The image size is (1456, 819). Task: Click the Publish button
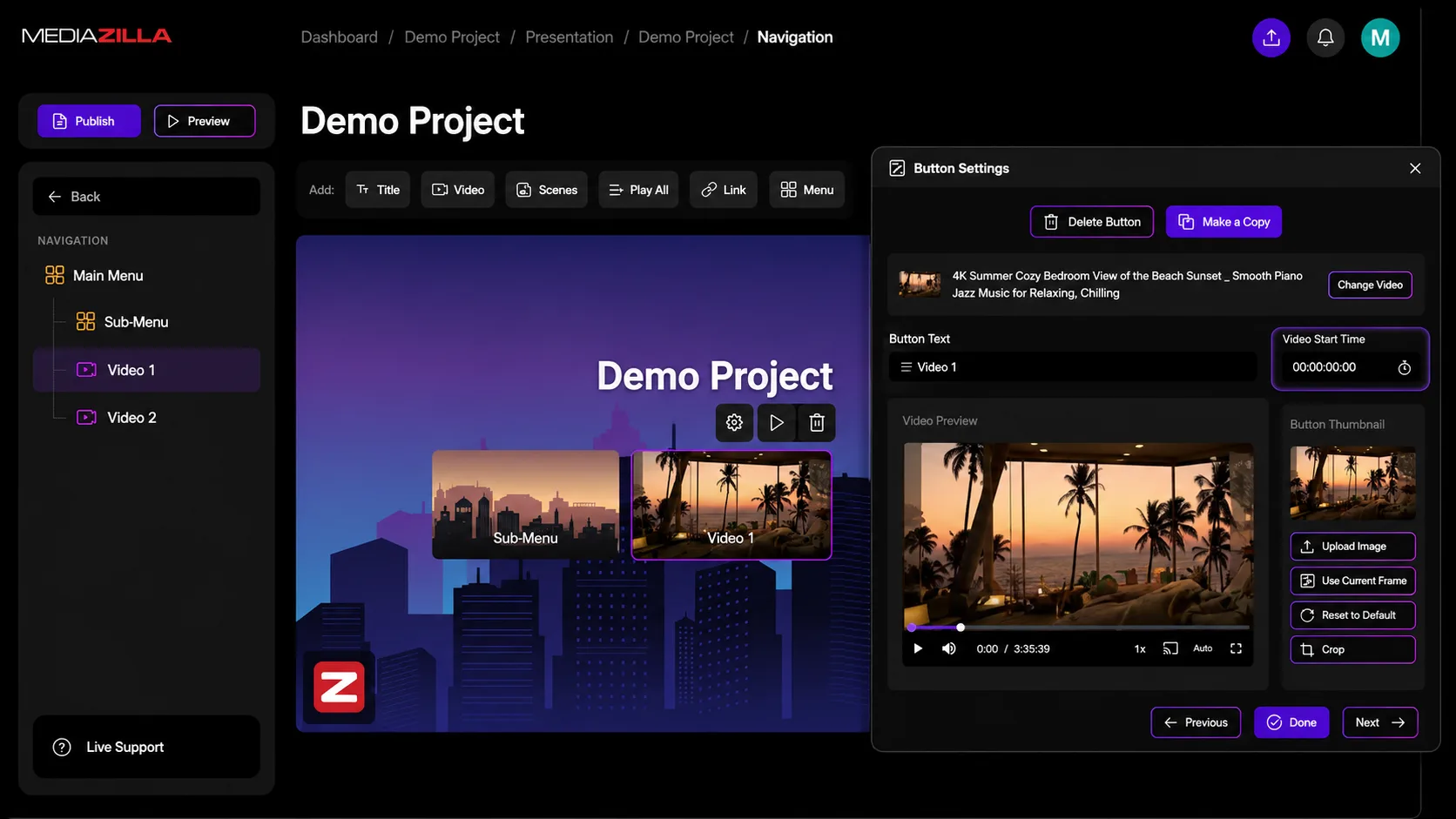tap(89, 121)
